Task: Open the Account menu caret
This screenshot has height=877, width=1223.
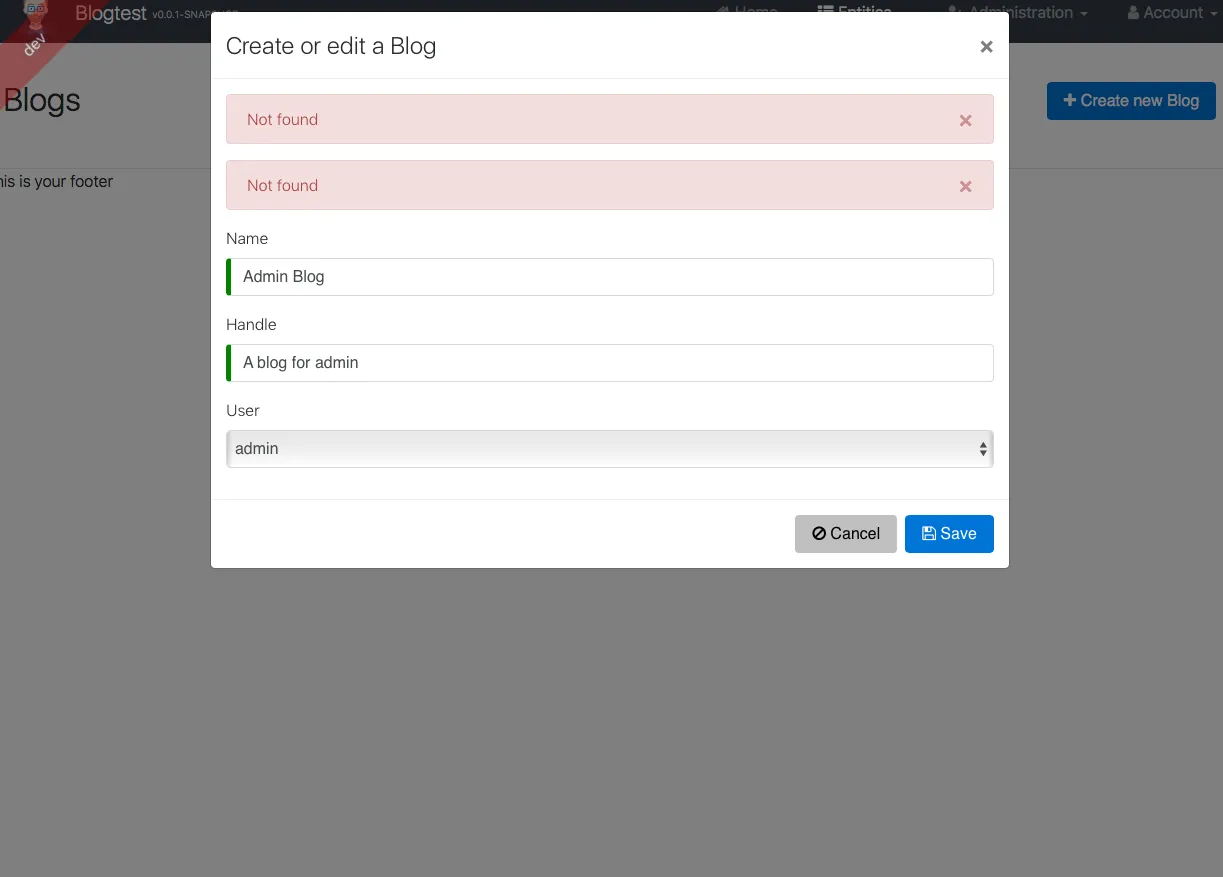Action: [1212, 14]
